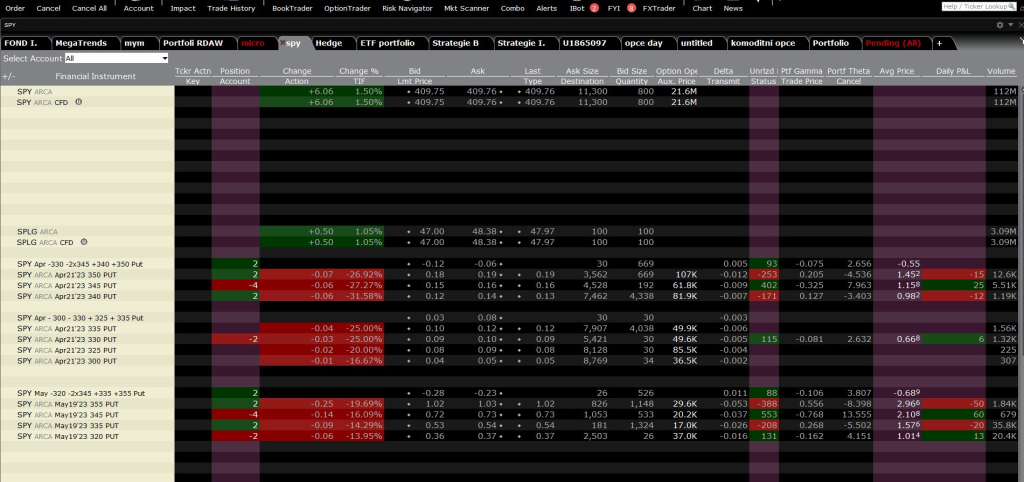This screenshot has height=482, width=1024.
Task: Switch to the ETF portfolio tab
Action: coord(387,43)
